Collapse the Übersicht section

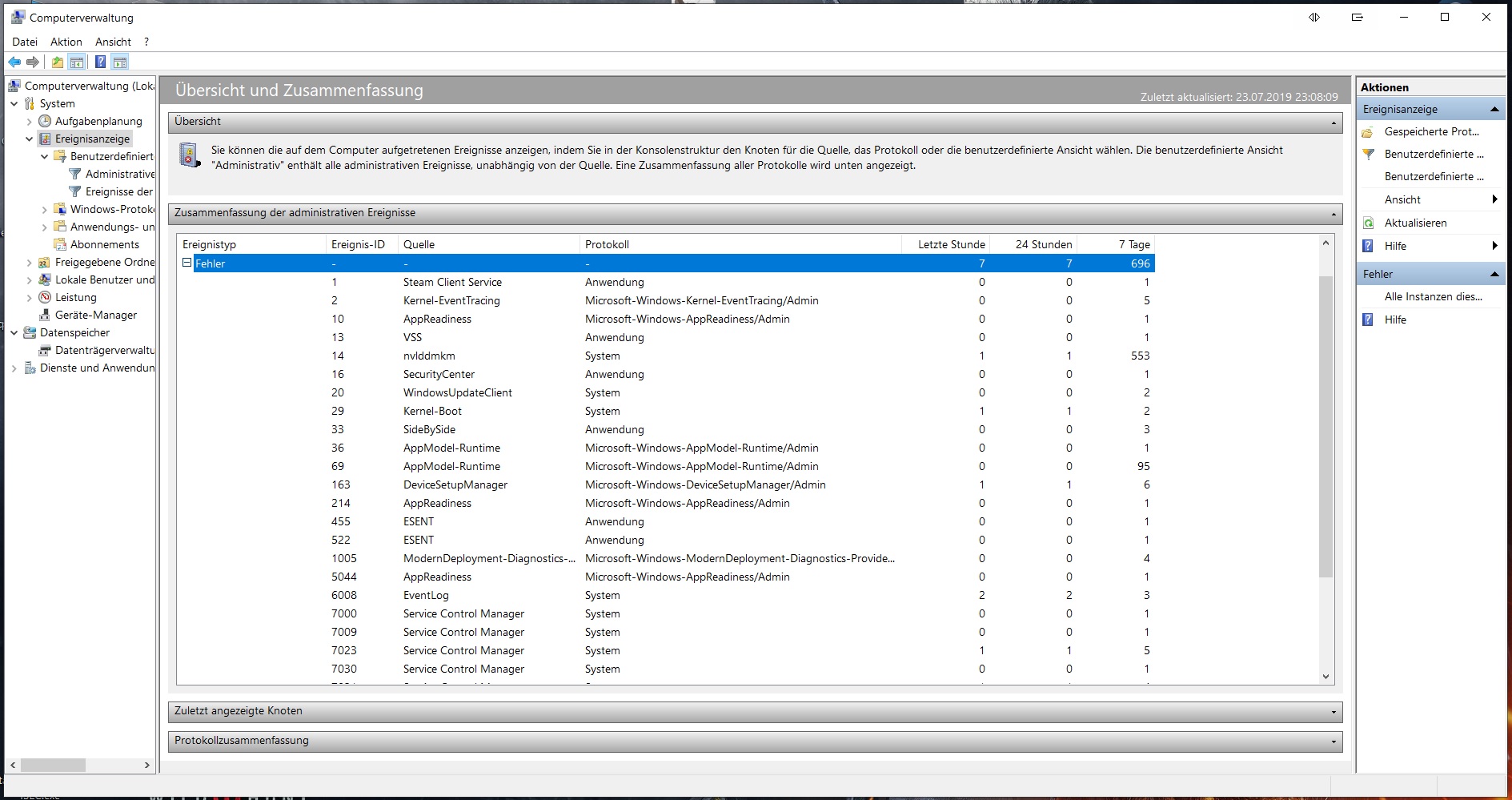coord(1334,123)
